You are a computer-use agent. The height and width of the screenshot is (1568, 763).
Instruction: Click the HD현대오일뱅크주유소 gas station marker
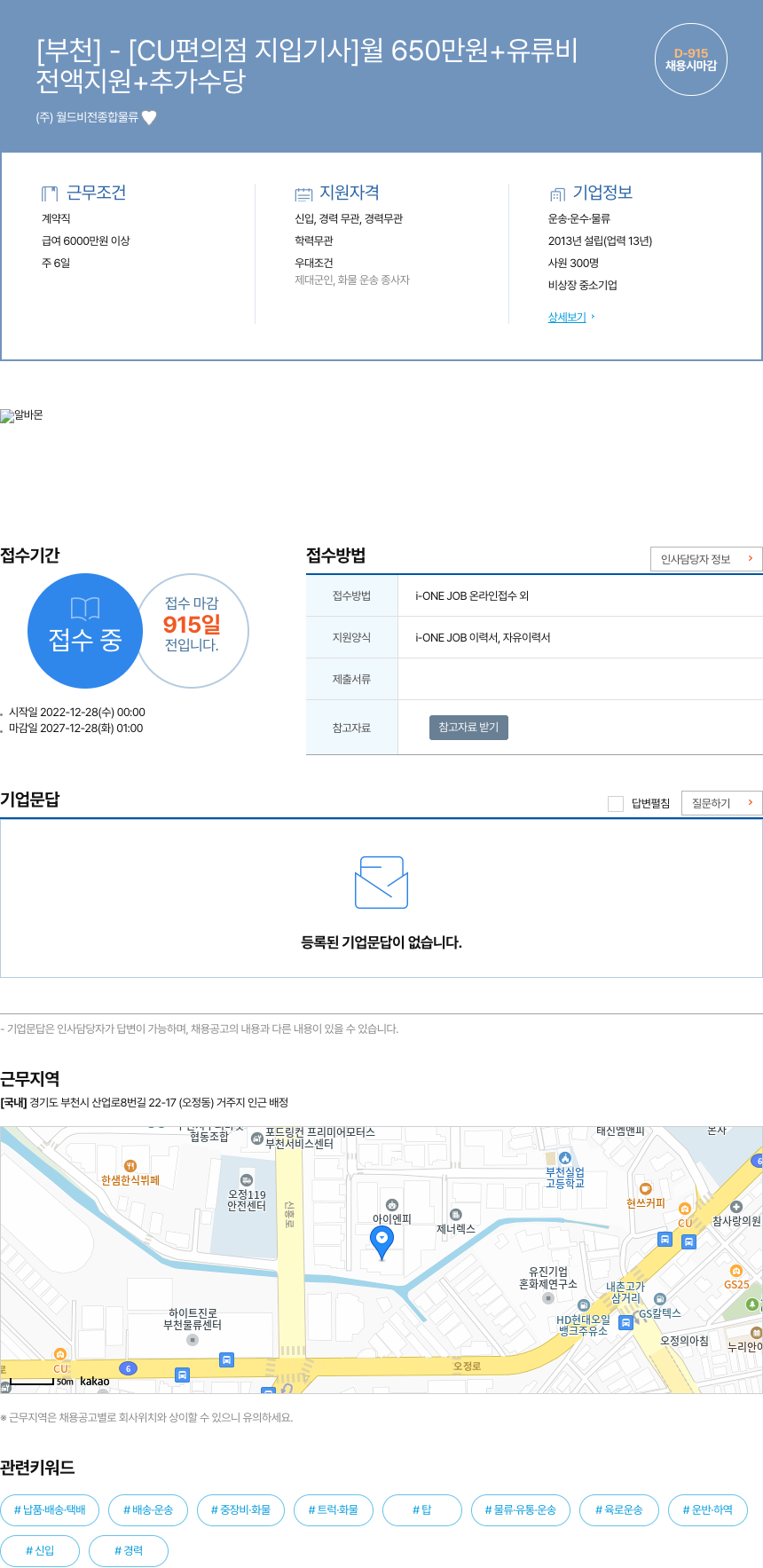583,1304
